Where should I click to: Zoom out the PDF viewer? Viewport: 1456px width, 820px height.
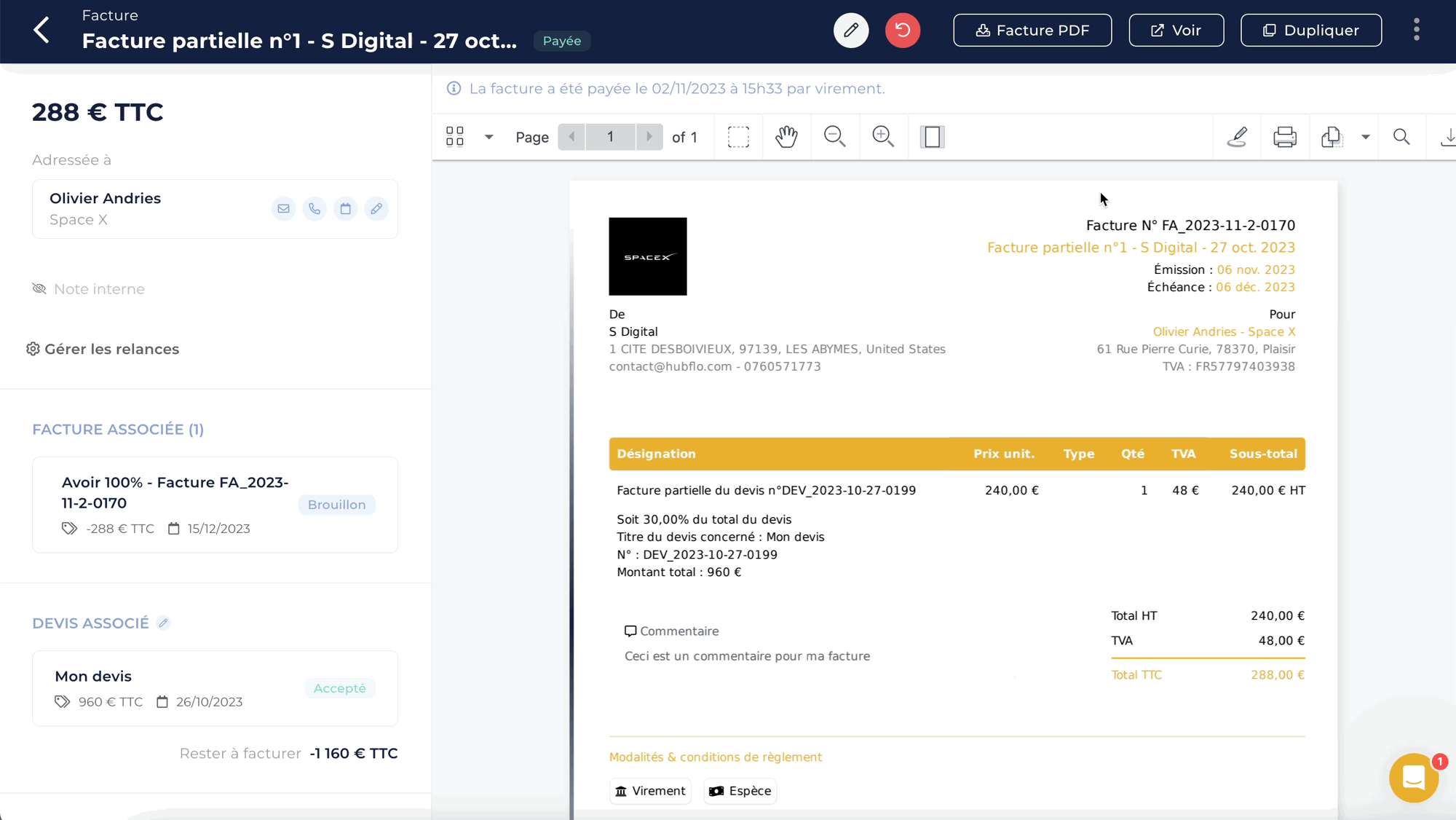point(835,137)
